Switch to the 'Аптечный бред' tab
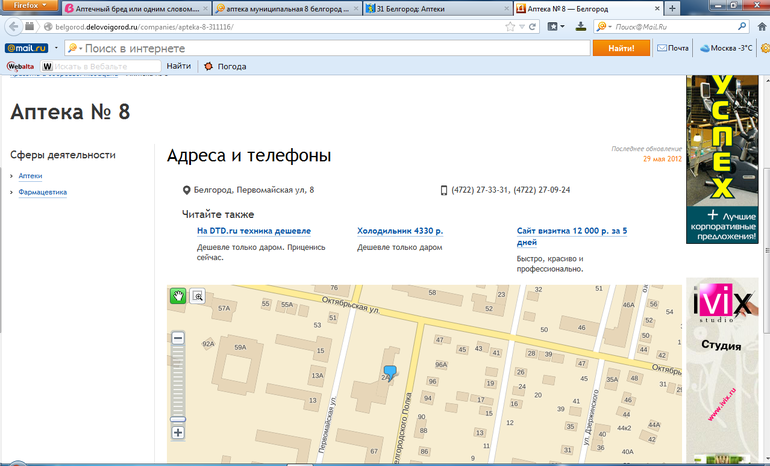 (x=137, y=9)
